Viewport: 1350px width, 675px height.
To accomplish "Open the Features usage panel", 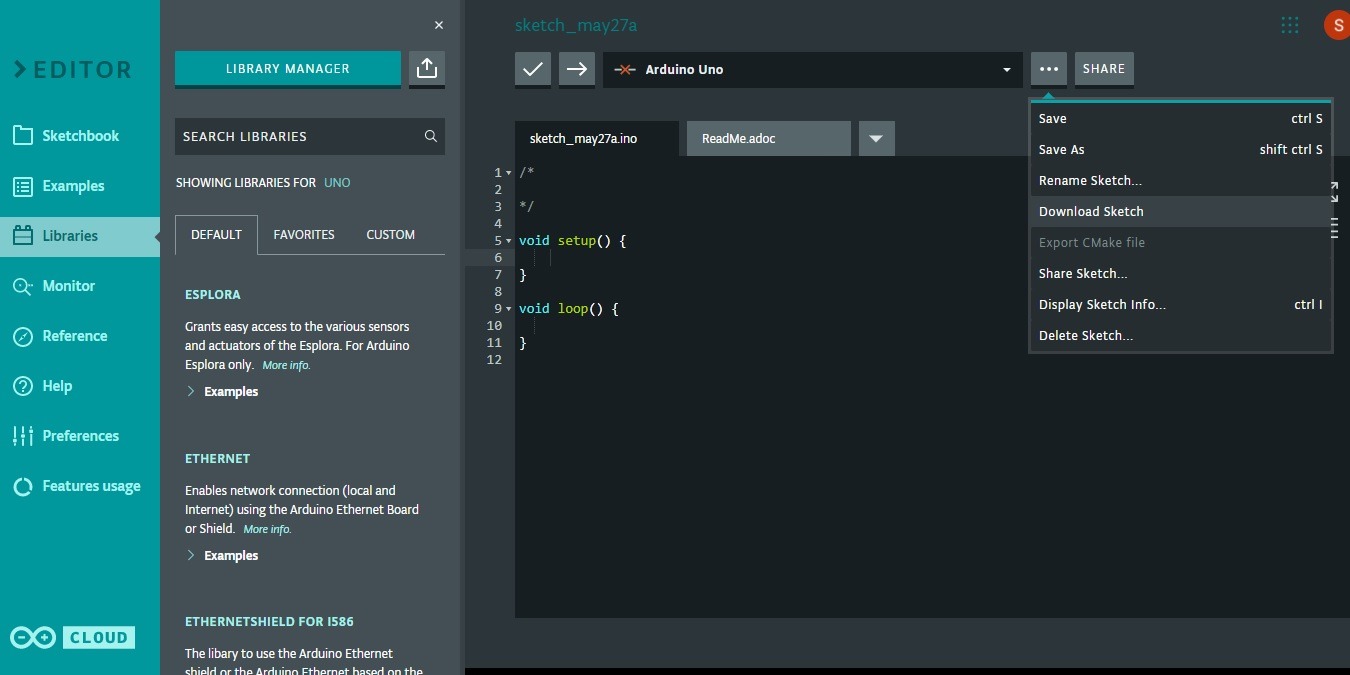I will (91, 485).
